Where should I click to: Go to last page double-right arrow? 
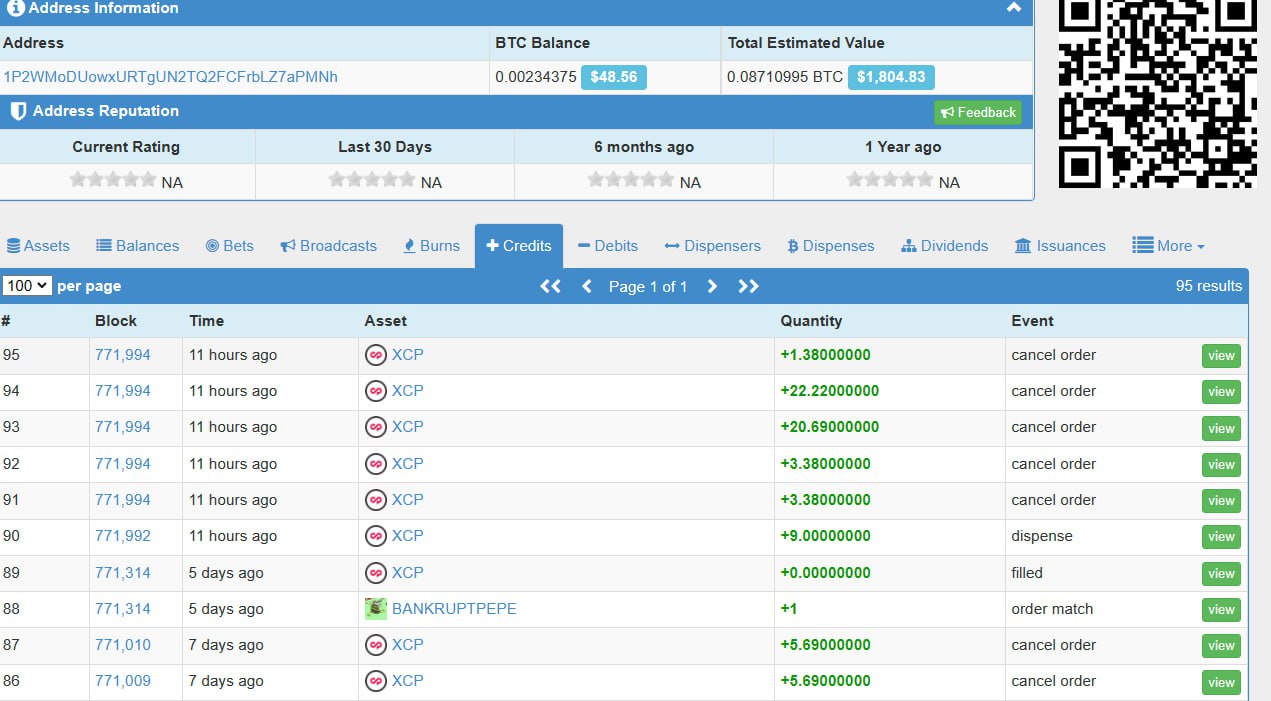[x=748, y=286]
